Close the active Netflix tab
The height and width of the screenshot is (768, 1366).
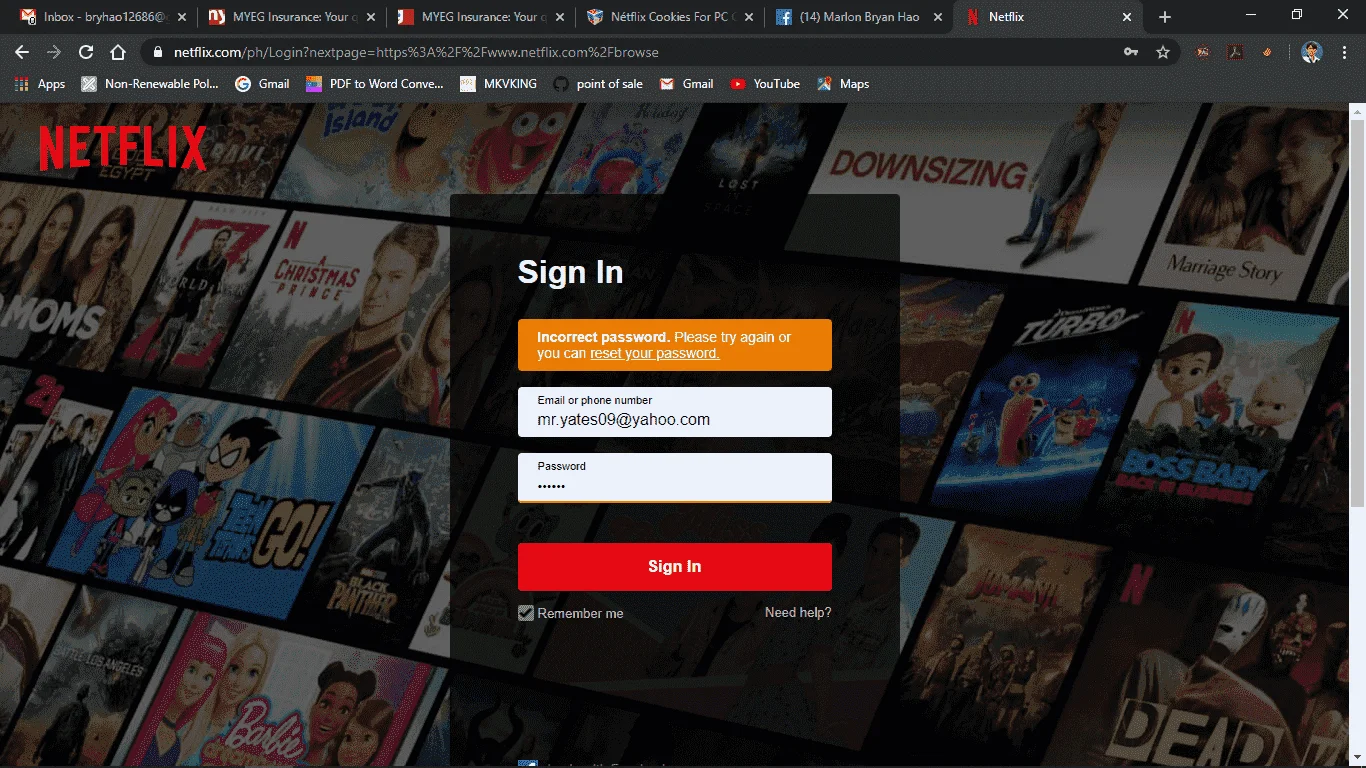[1127, 17]
